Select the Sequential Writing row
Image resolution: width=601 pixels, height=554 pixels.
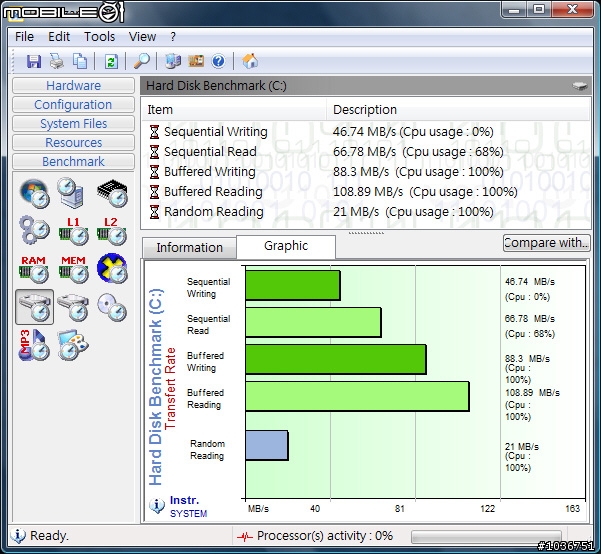click(x=366, y=132)
